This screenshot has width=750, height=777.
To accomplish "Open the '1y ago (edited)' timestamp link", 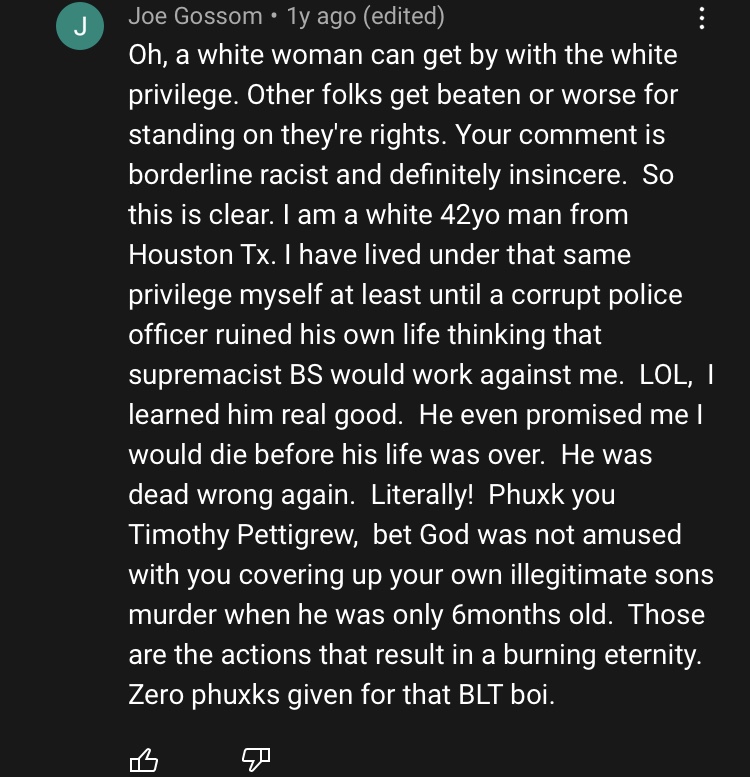I will tap(366, 16).
